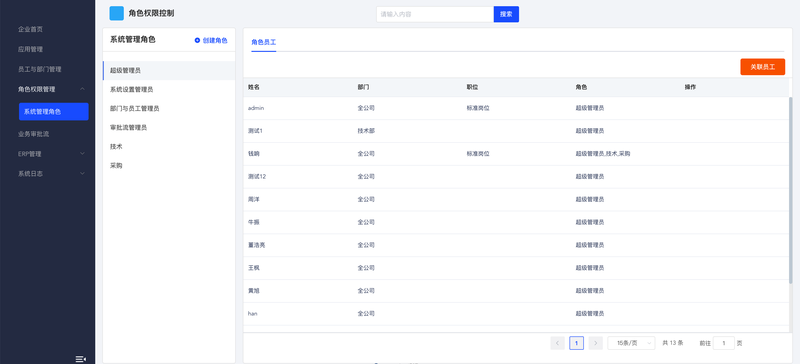This screenshot has width=800, height=364.
Task: Click the blue app logo square
Action: pyautogui.click(x=117, y=13)
